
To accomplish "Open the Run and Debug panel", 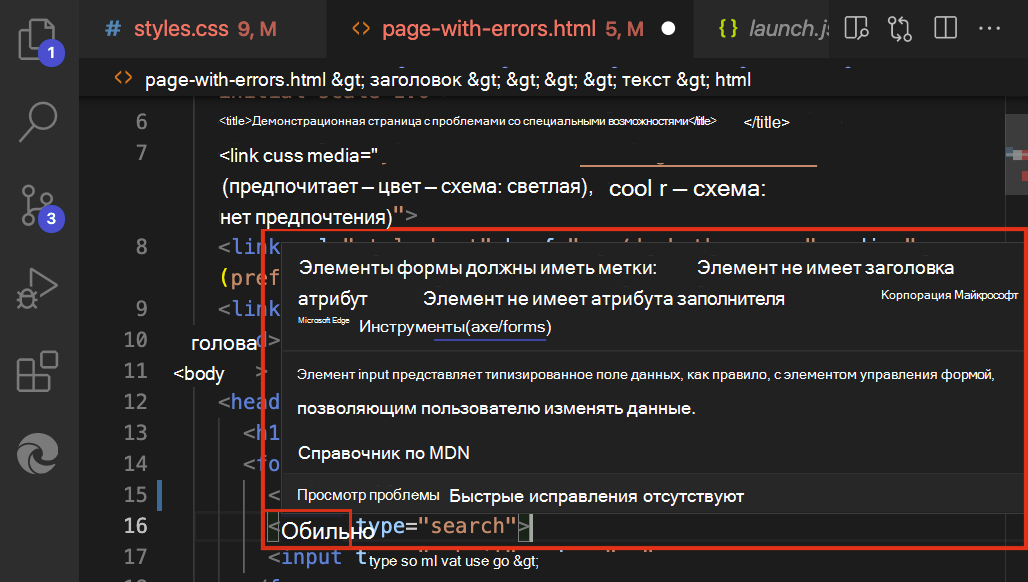I will (x=37, y=288).
